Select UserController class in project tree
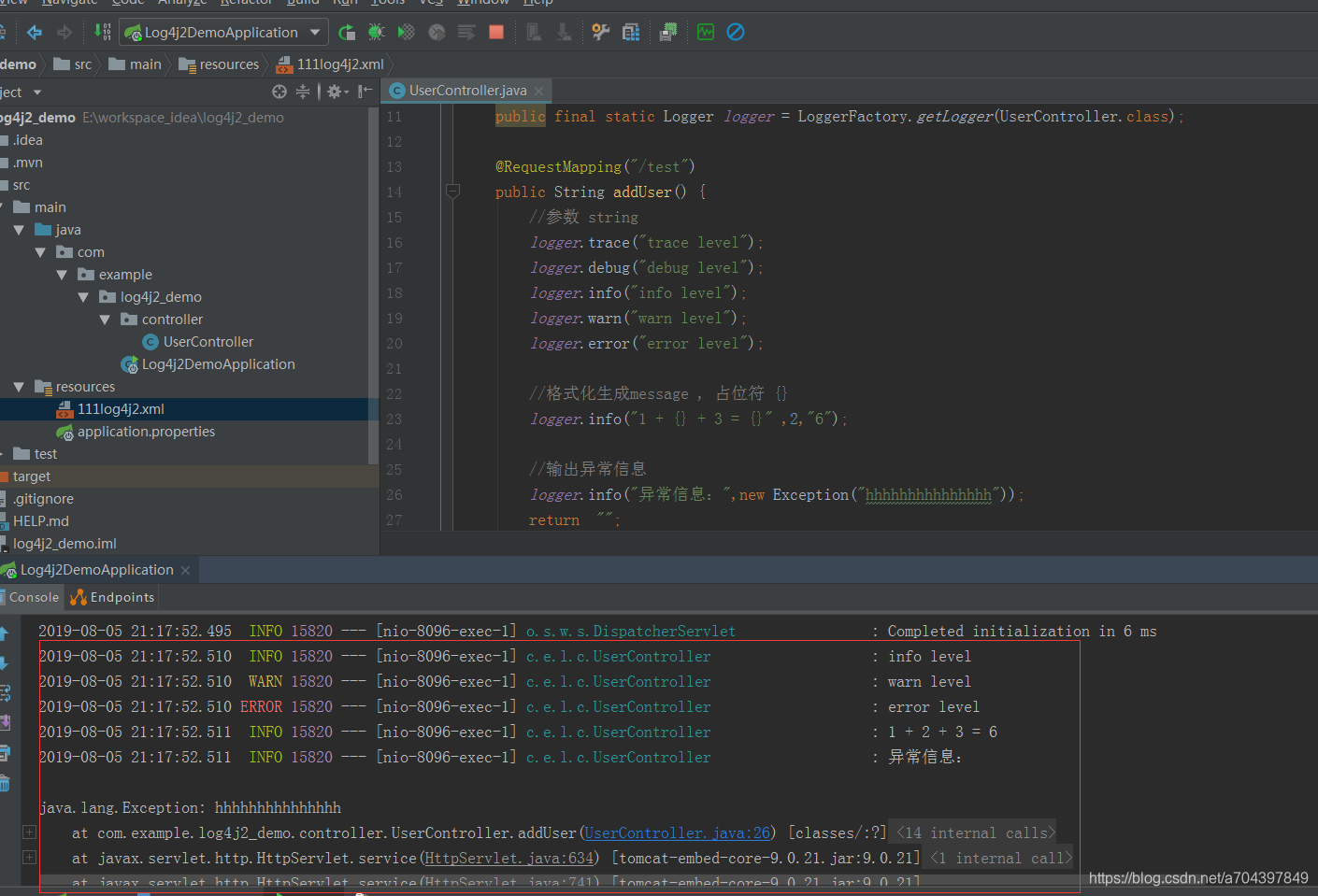The width and height of the screenshot is (1318, 896). [x=197, y=342]
